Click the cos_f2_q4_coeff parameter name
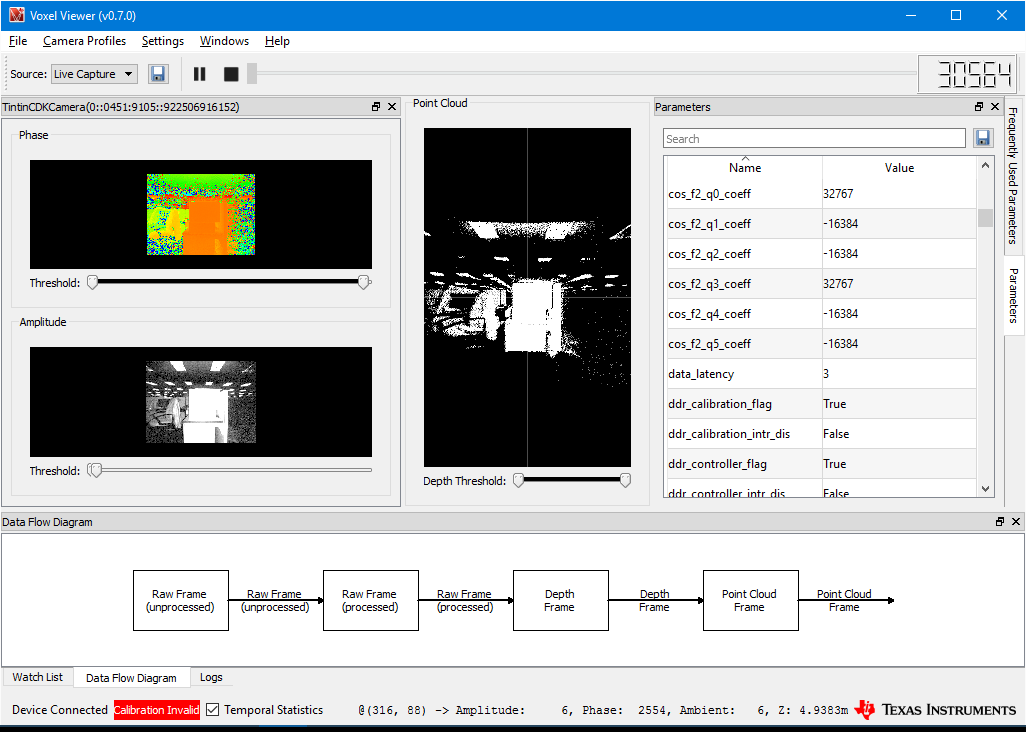This screenshot has width=1026, height=732. (x=709, y=314)
